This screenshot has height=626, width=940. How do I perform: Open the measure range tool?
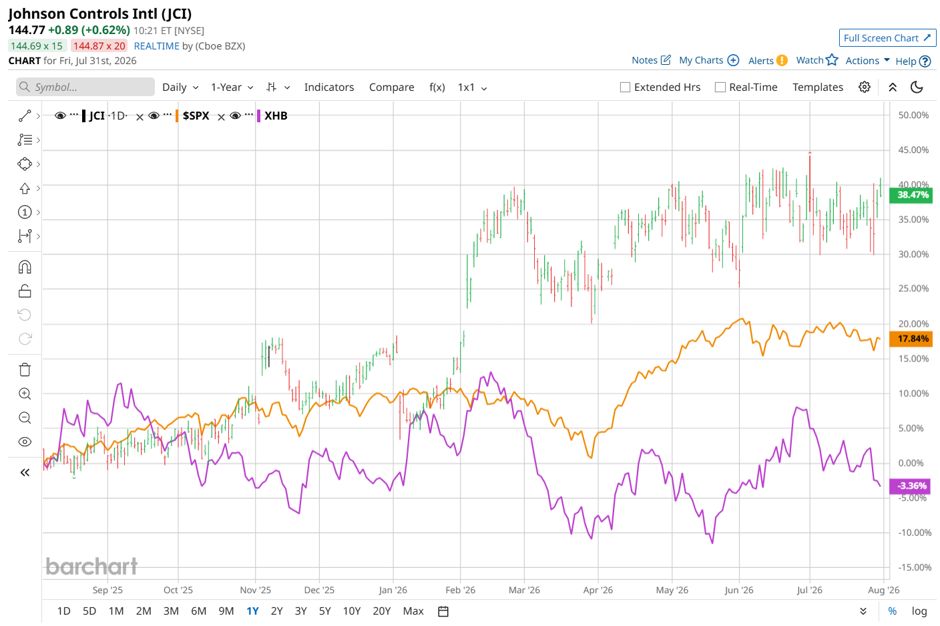click(25, 236)
